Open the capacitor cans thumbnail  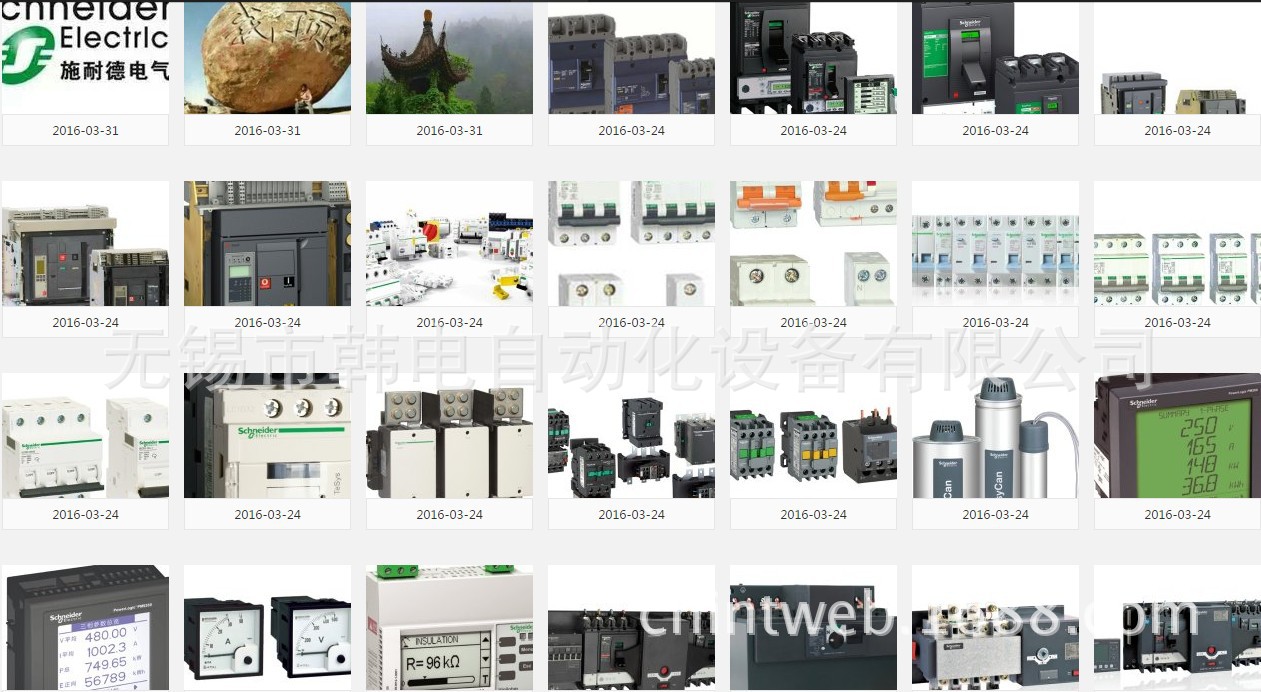pos(995,435)
